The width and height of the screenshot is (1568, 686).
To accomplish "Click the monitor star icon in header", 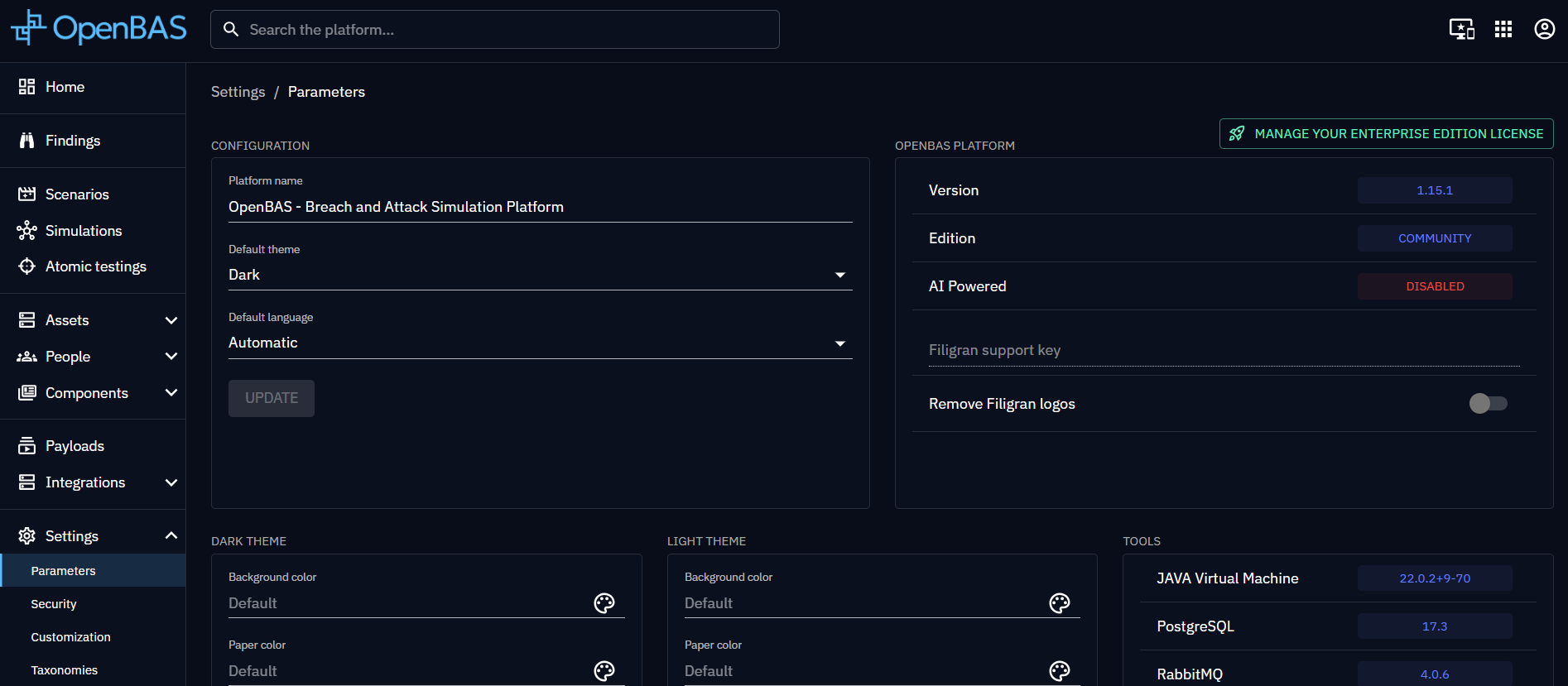I will 1461,29.
